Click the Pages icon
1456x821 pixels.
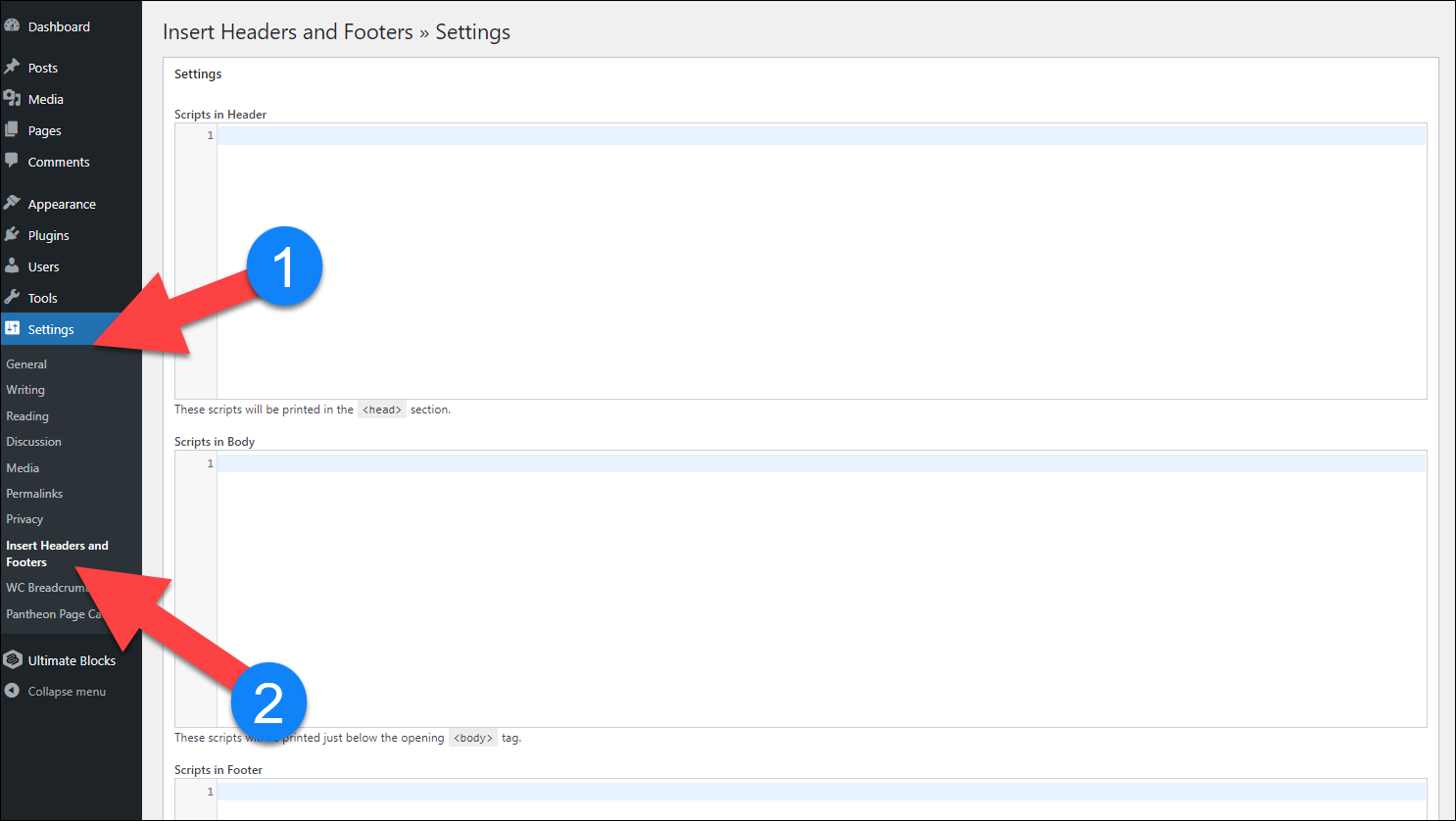[12, 130]
